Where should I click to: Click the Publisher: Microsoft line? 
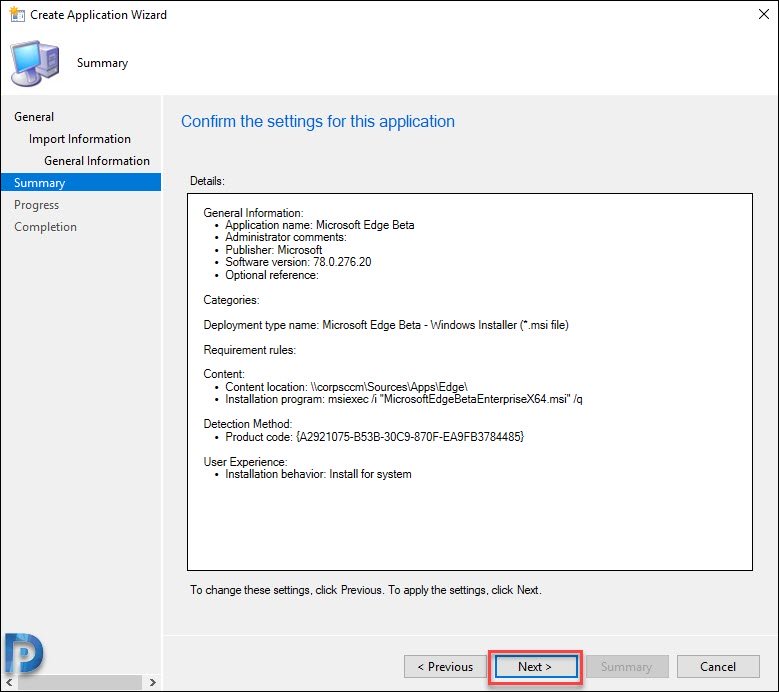pos(273,250)
